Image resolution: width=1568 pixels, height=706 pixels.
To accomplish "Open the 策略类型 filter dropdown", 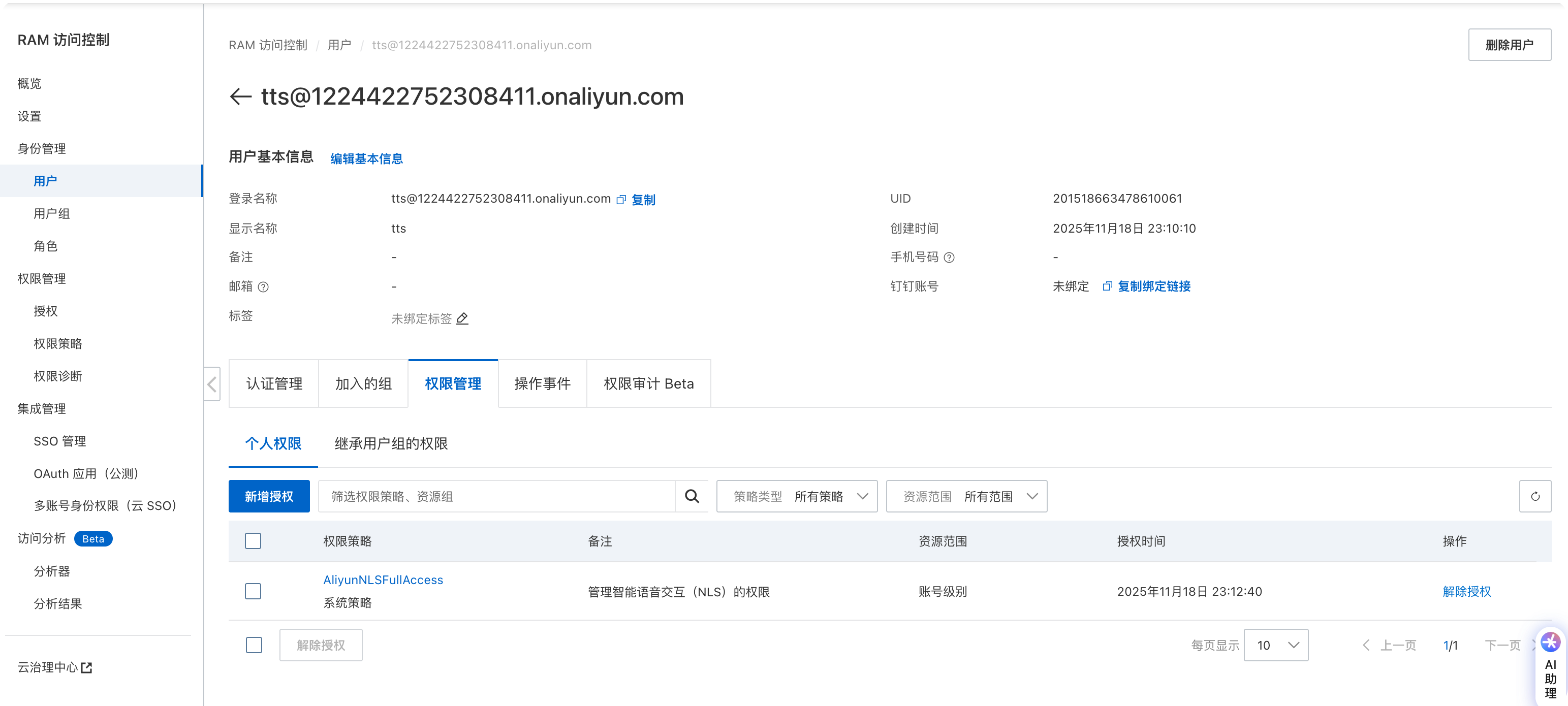I will click(x=797, y=496).
